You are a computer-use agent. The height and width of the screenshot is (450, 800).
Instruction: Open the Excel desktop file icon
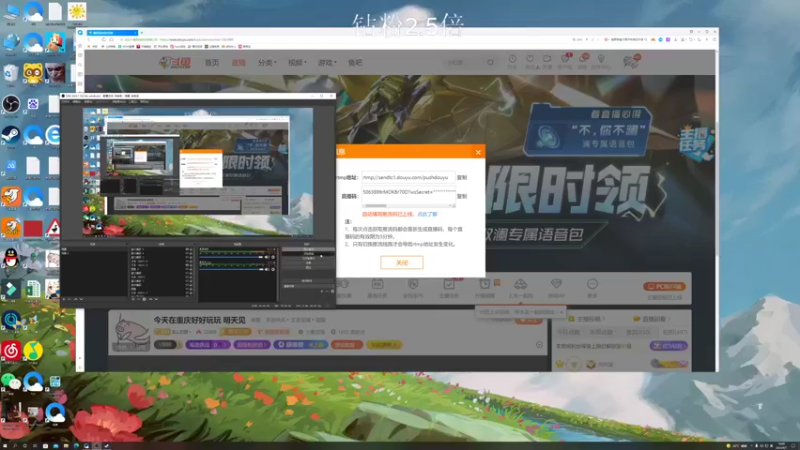point(33,289)
